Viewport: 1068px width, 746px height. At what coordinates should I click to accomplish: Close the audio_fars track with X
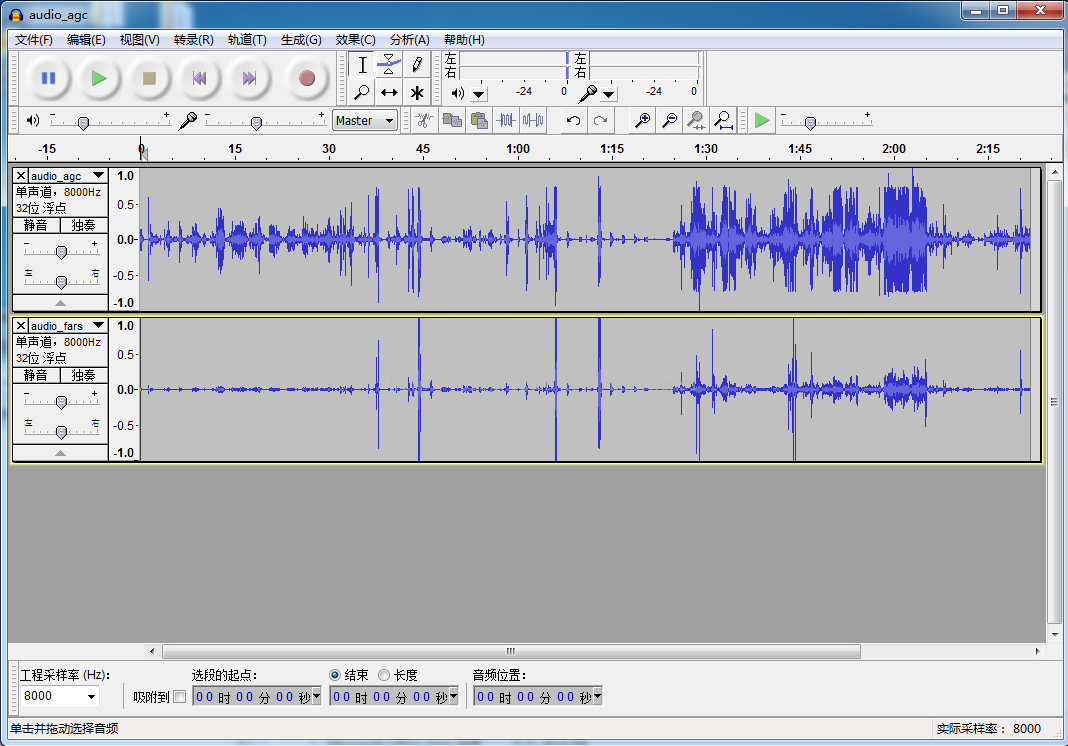(21, 325)
